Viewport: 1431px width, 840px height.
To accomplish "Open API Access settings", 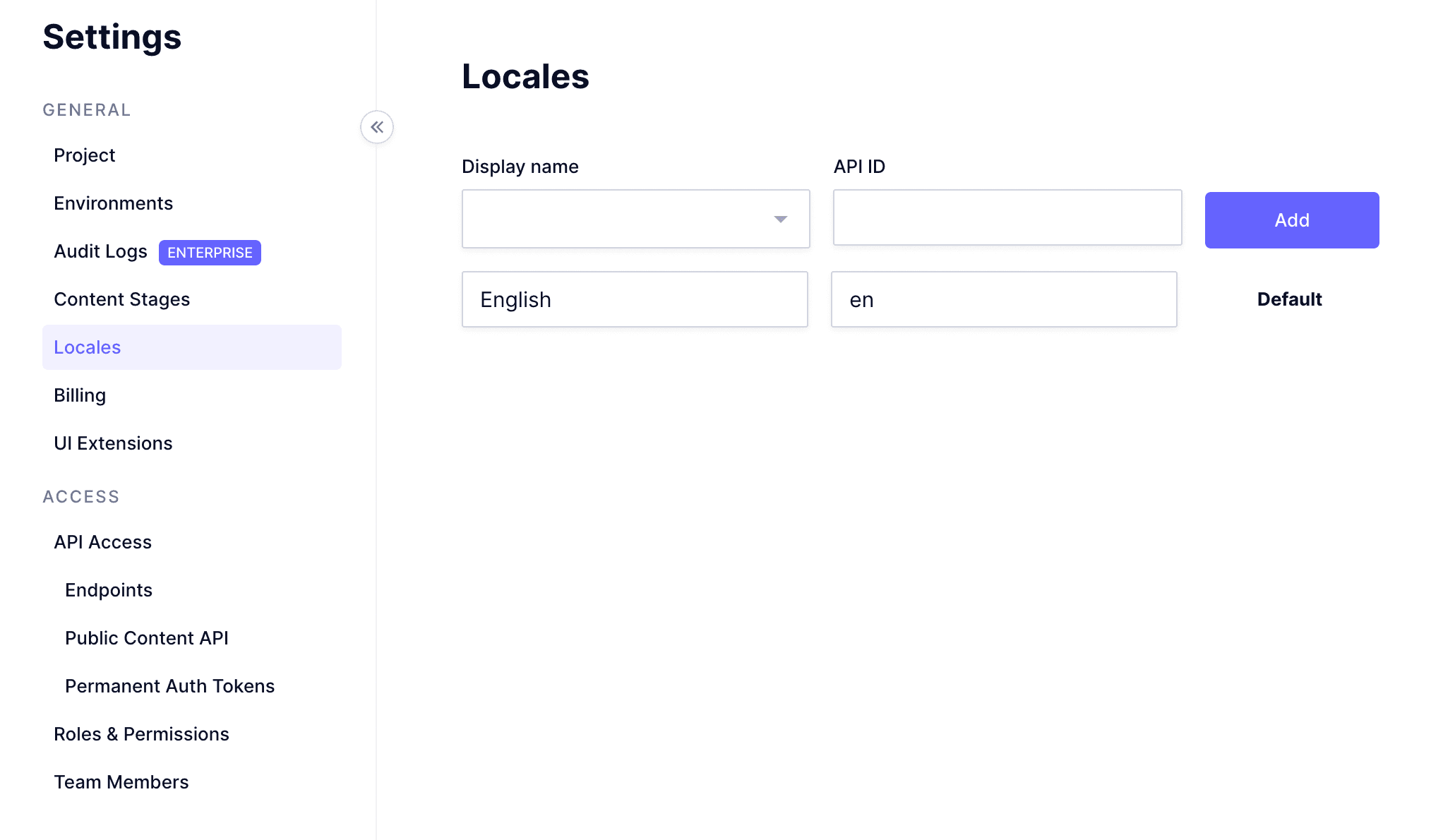I will click(x=102, y=541).
